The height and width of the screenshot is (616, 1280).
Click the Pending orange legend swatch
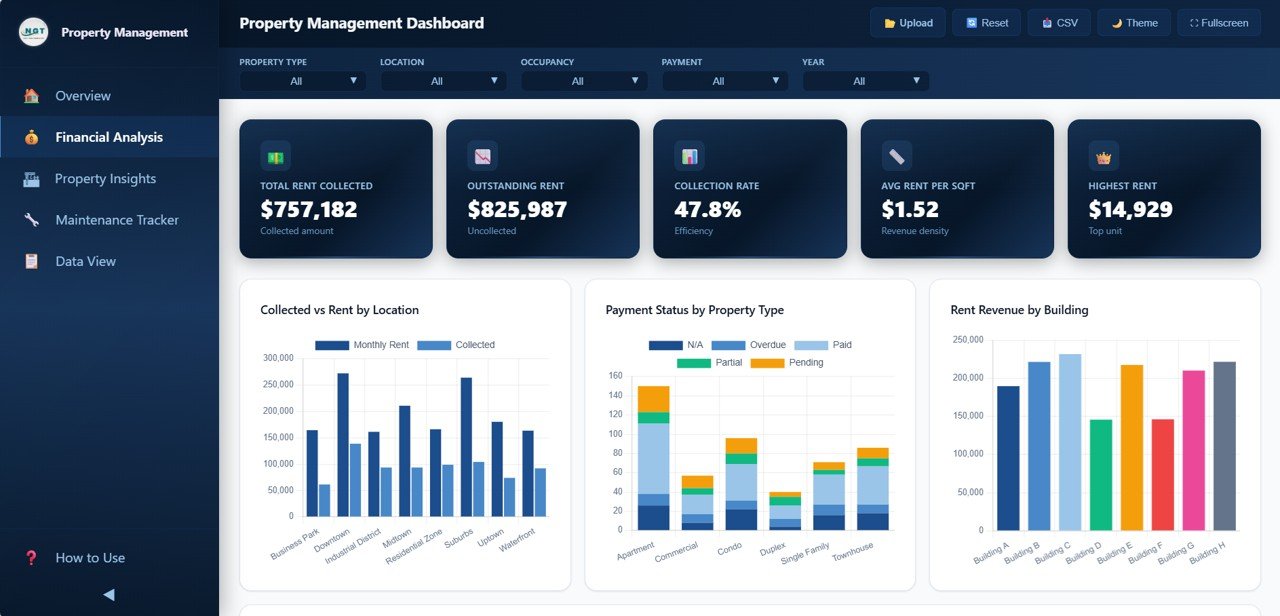[x=770, y=362]
